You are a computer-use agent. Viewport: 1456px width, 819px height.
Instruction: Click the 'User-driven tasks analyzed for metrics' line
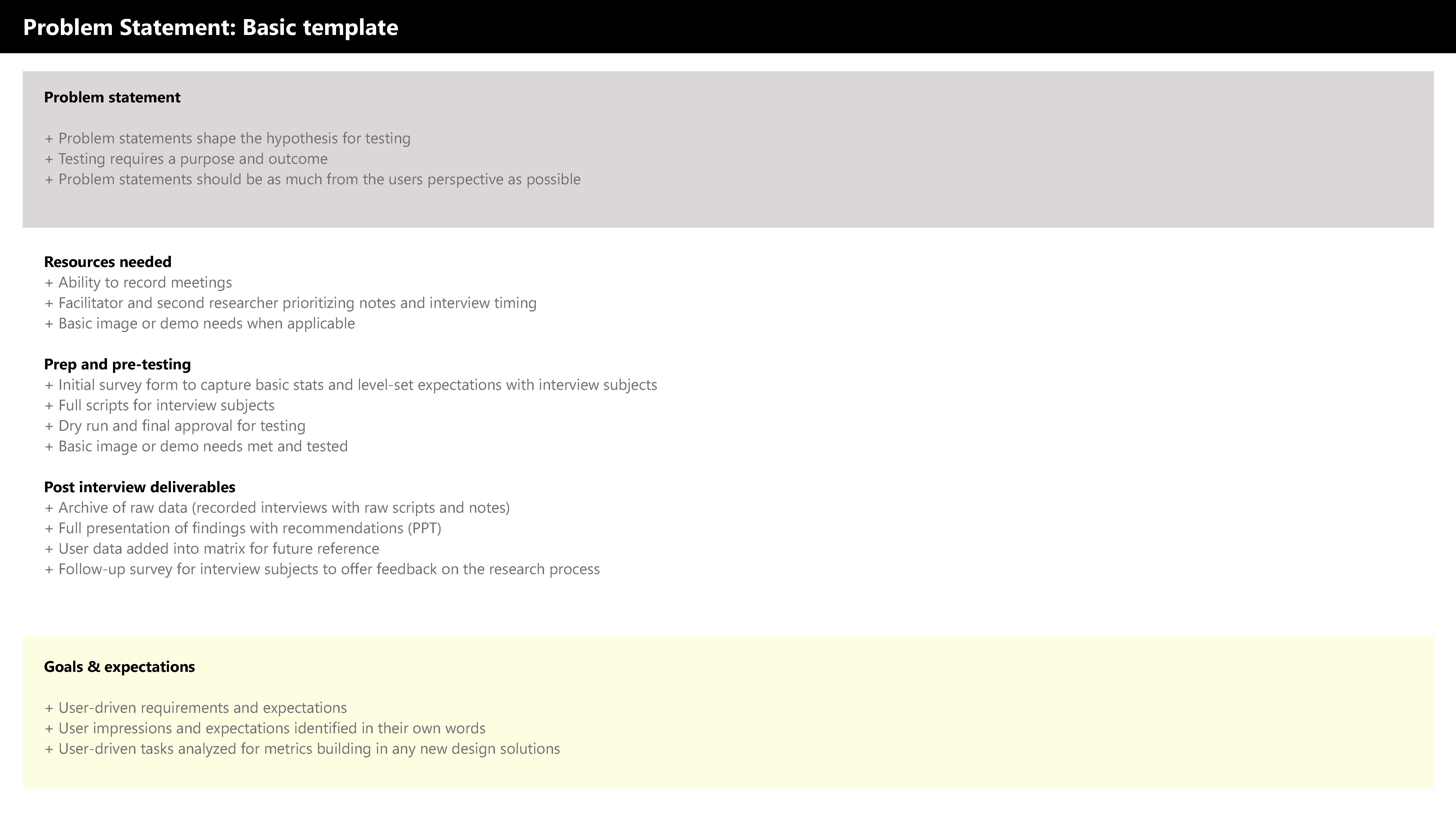(302, 749)
